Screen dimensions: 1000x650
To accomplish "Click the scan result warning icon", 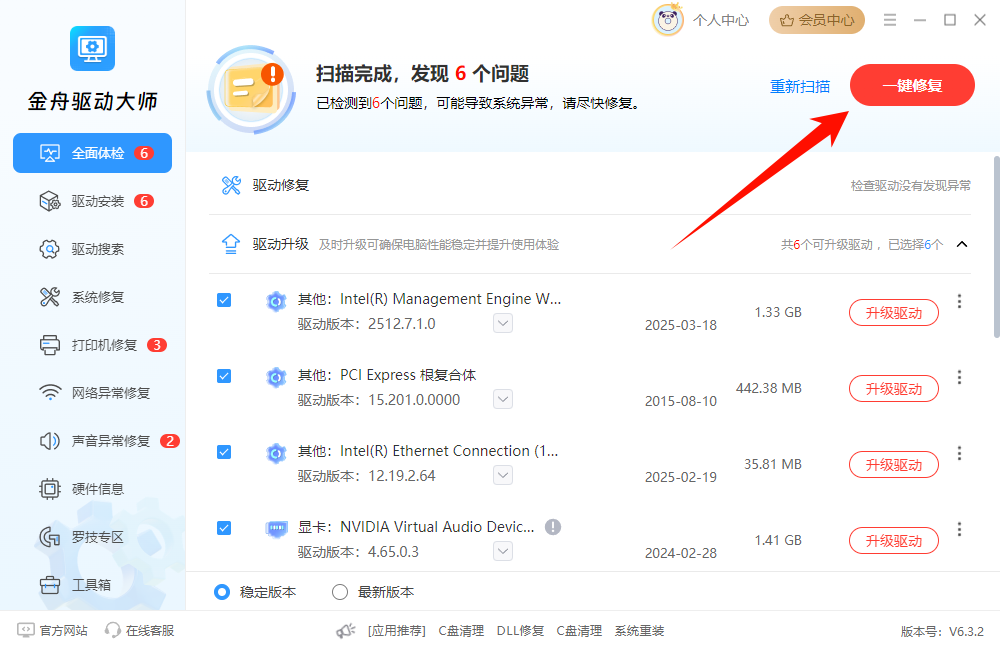I will (252, 89).
